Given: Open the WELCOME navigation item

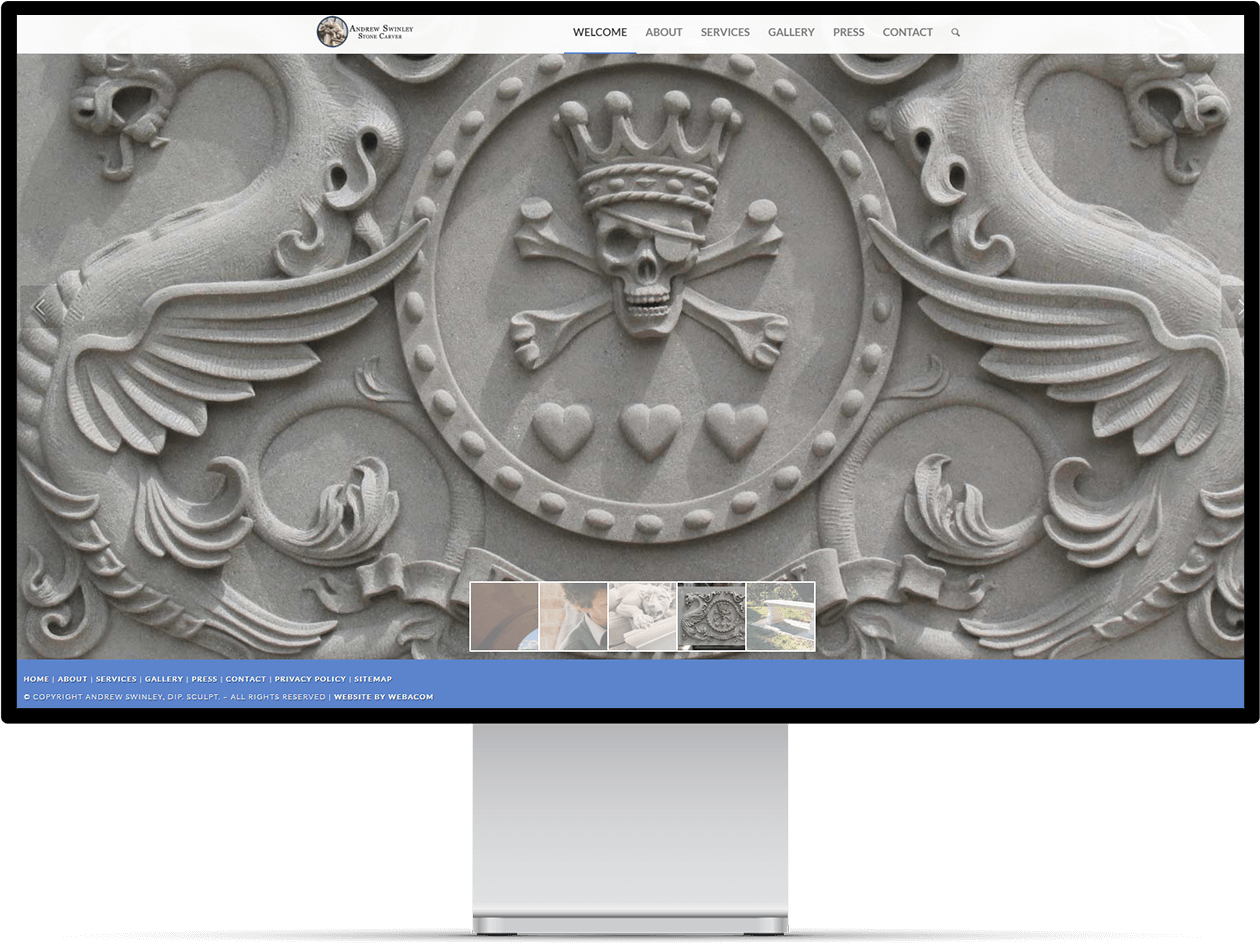Looking at the screenshot, I should coord(599,32).
